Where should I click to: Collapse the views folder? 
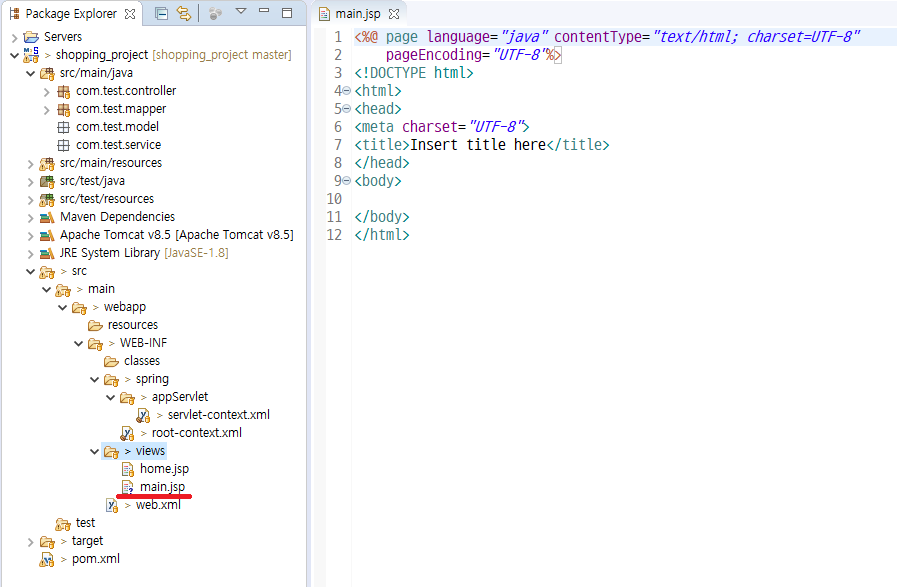pos(94,452)
